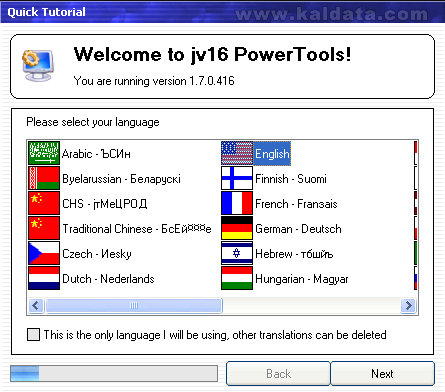Select the German flag icon
Image resolution: width=445 pixels, height=392 pixels.
click(237, 228)
